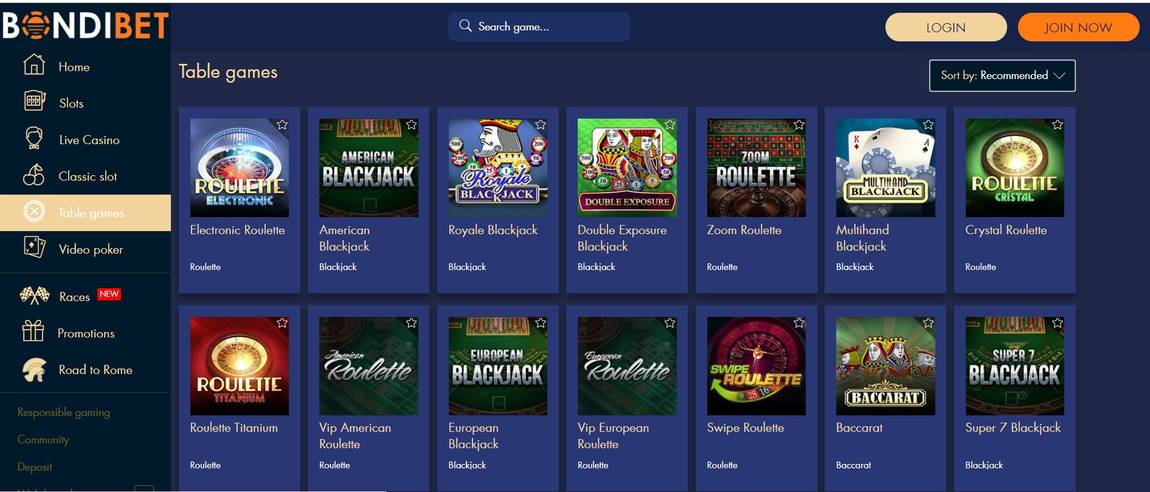This screenshot has height=492, width=1150.
Task: Star the Swipe Roulette game
Action: [799, 323]
